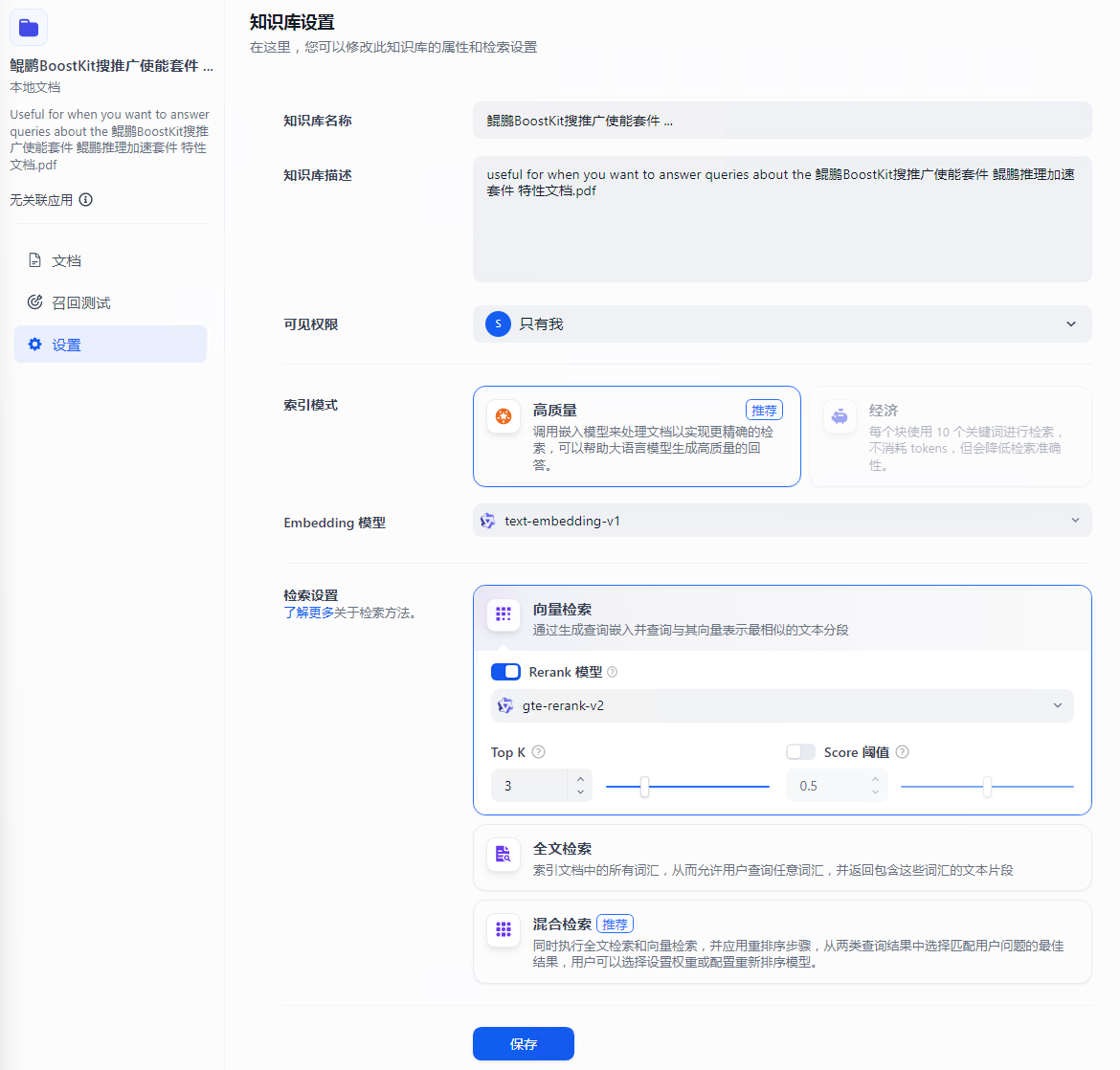Select the 全文检索 retrieval option
1120x1070 pixels.
782,858
